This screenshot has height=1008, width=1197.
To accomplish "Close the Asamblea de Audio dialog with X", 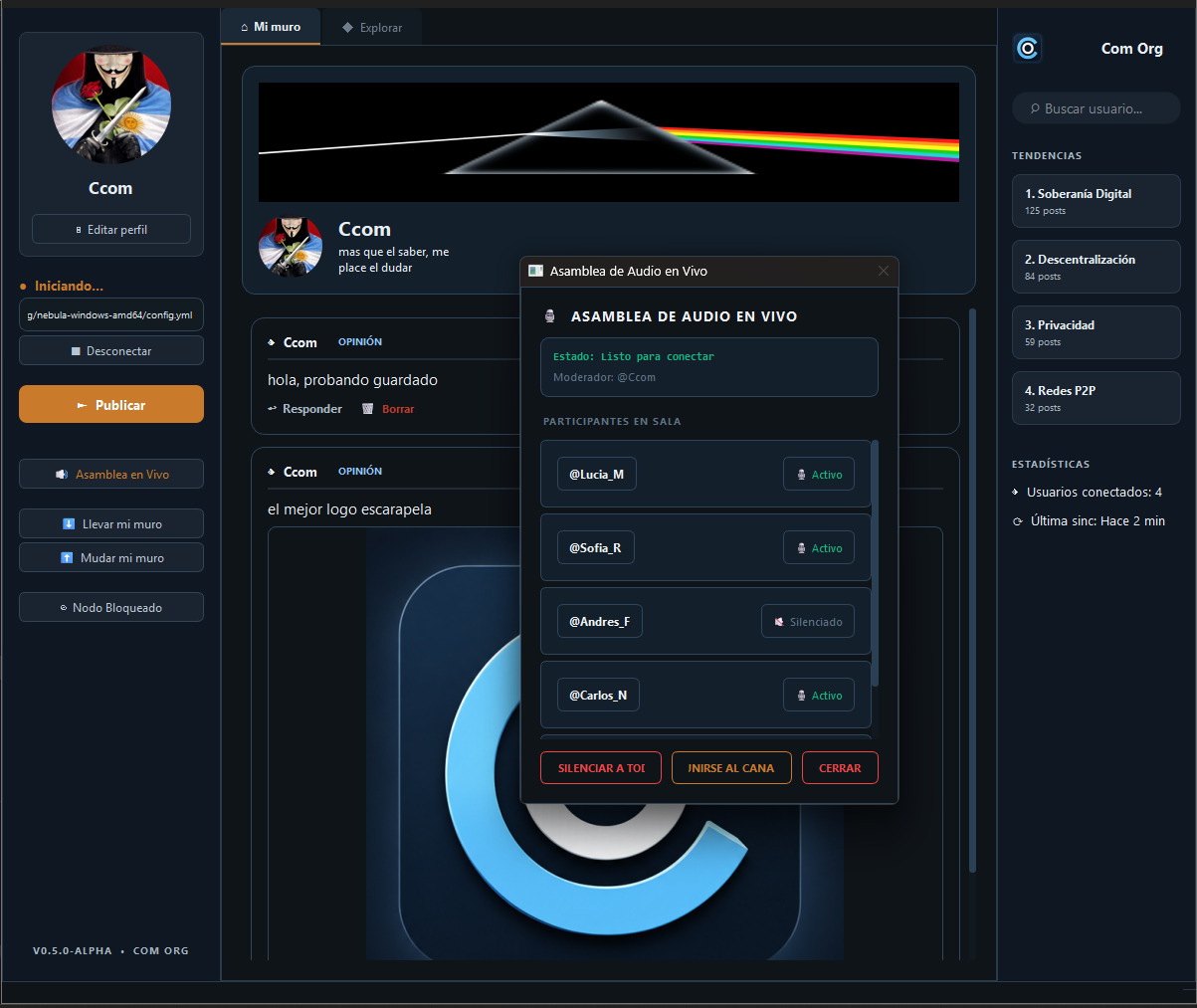I will coord(884,271).
